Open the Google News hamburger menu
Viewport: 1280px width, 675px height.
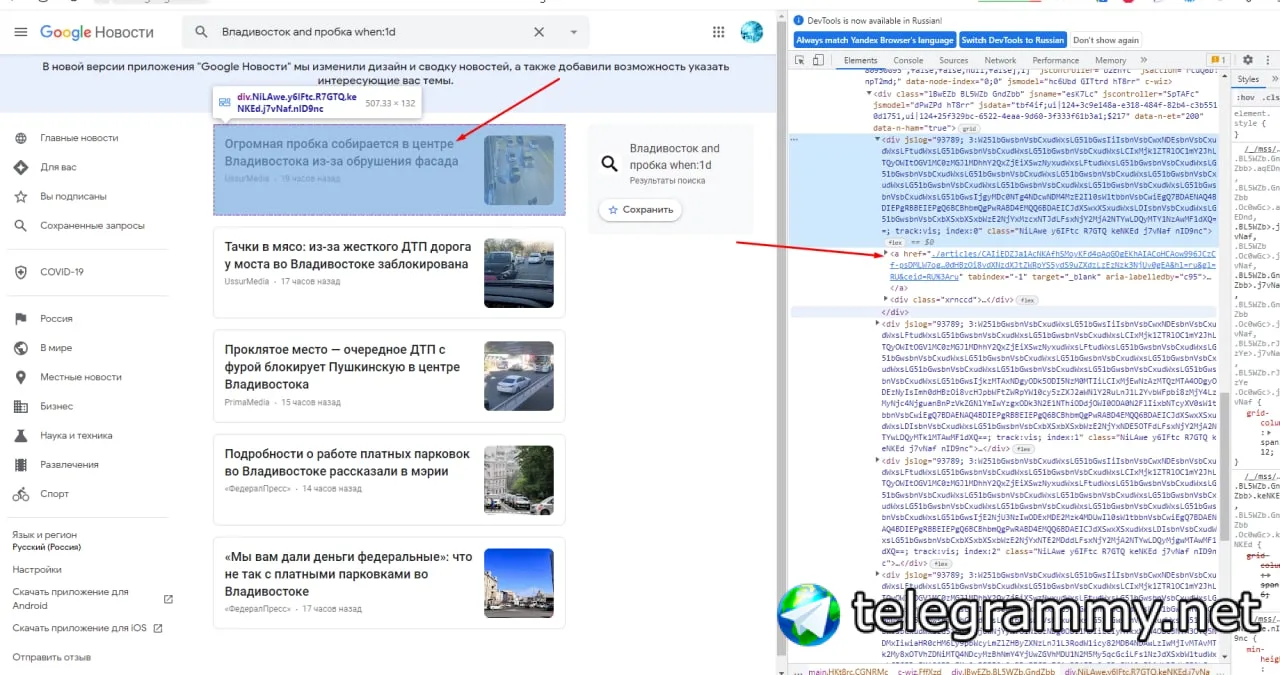21,32
